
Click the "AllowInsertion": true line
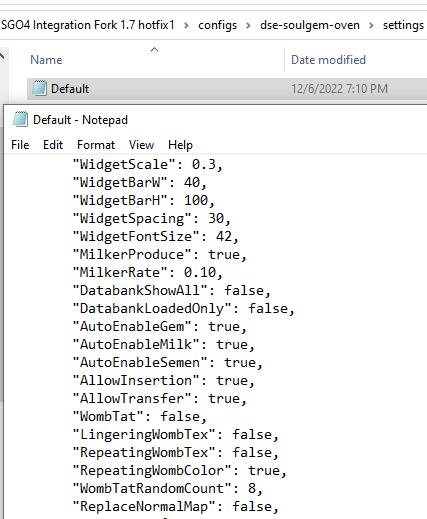pos(164,380)
